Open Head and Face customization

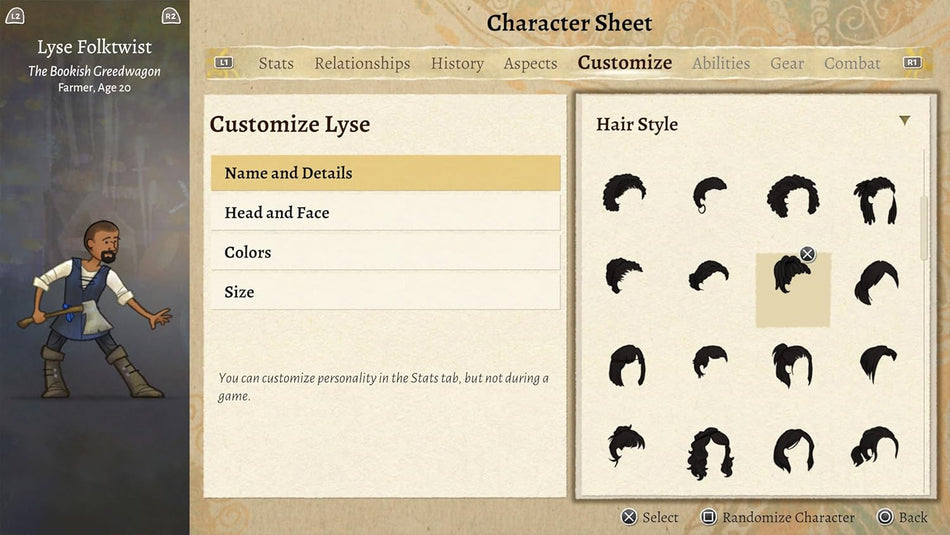pyautogui.click(x=385, y=213)
